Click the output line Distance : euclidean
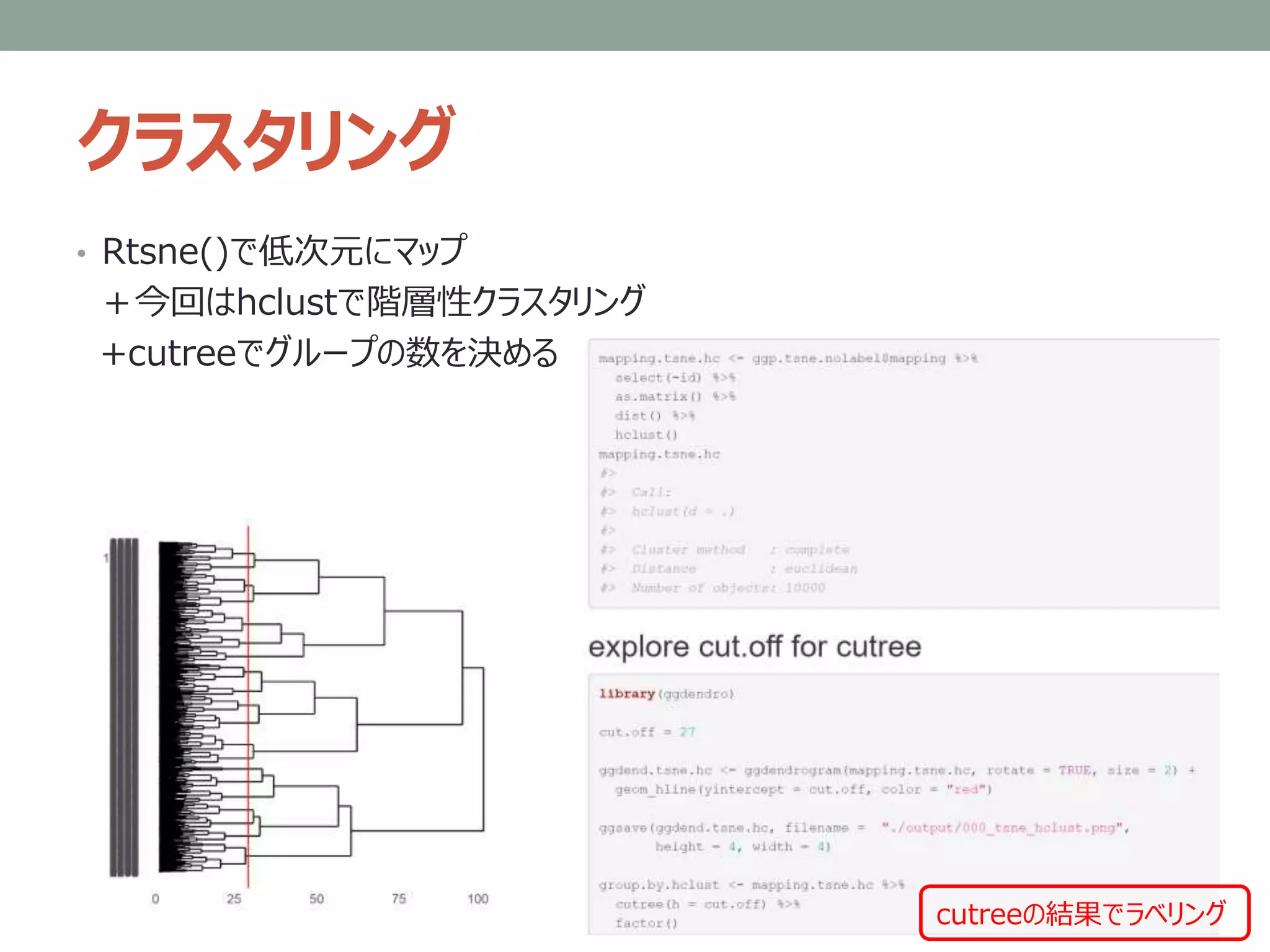Screen dimensions: 1270x952 click(x=729, y=569)
